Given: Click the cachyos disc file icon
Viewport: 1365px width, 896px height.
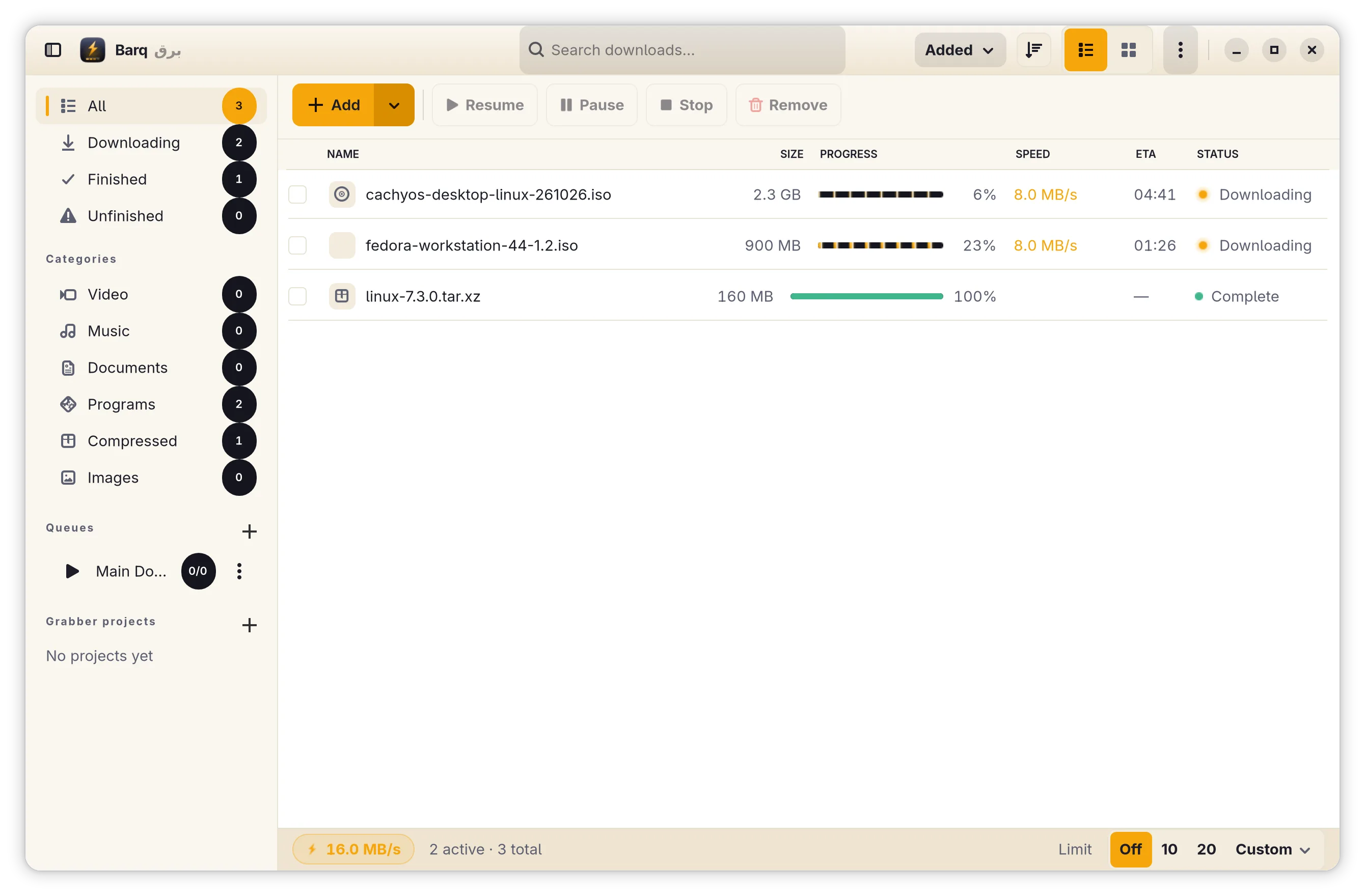Looking at the screenshot, I should click(342, 194).
